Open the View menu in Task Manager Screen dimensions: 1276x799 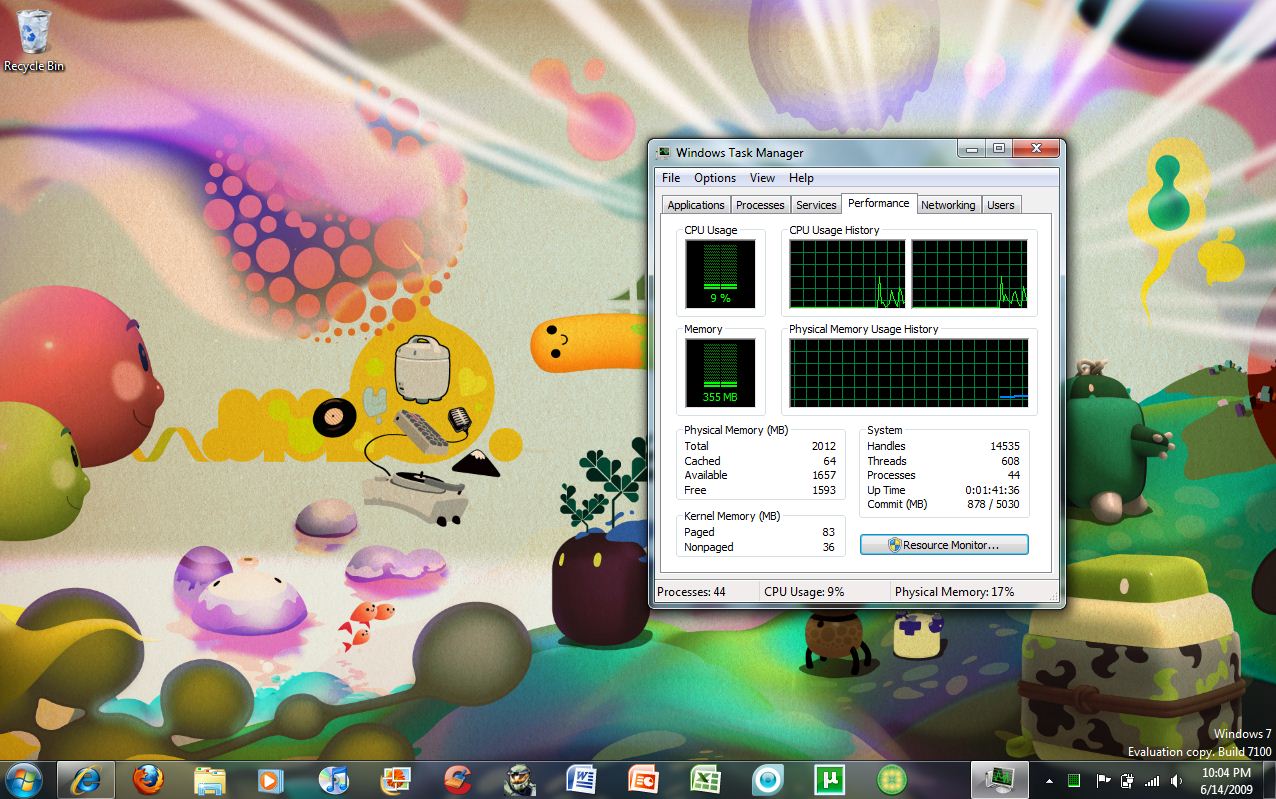(x=762, y=178)
